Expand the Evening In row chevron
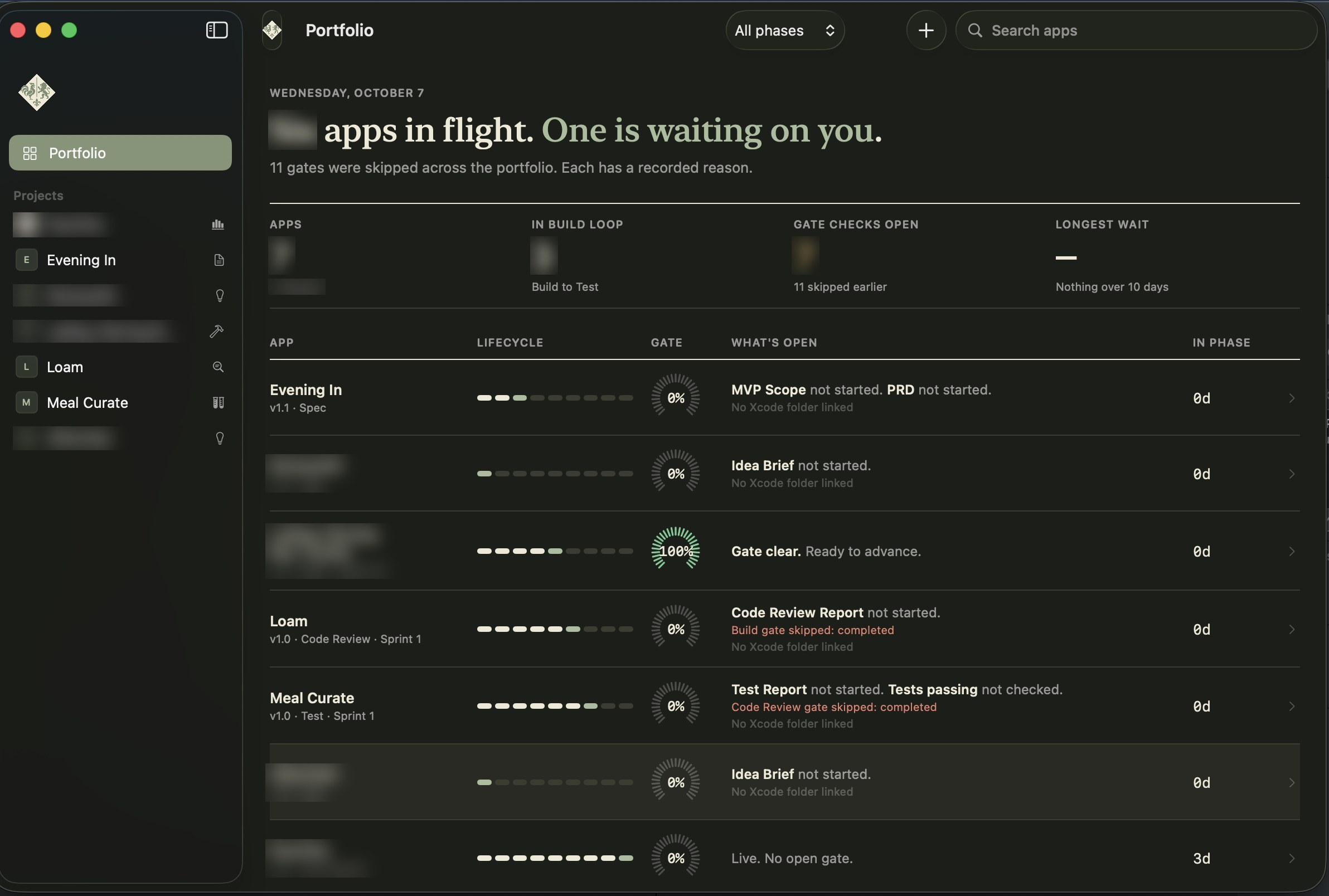The width and height of the screenshot is (1329, 896). (x=1291, y=398)
